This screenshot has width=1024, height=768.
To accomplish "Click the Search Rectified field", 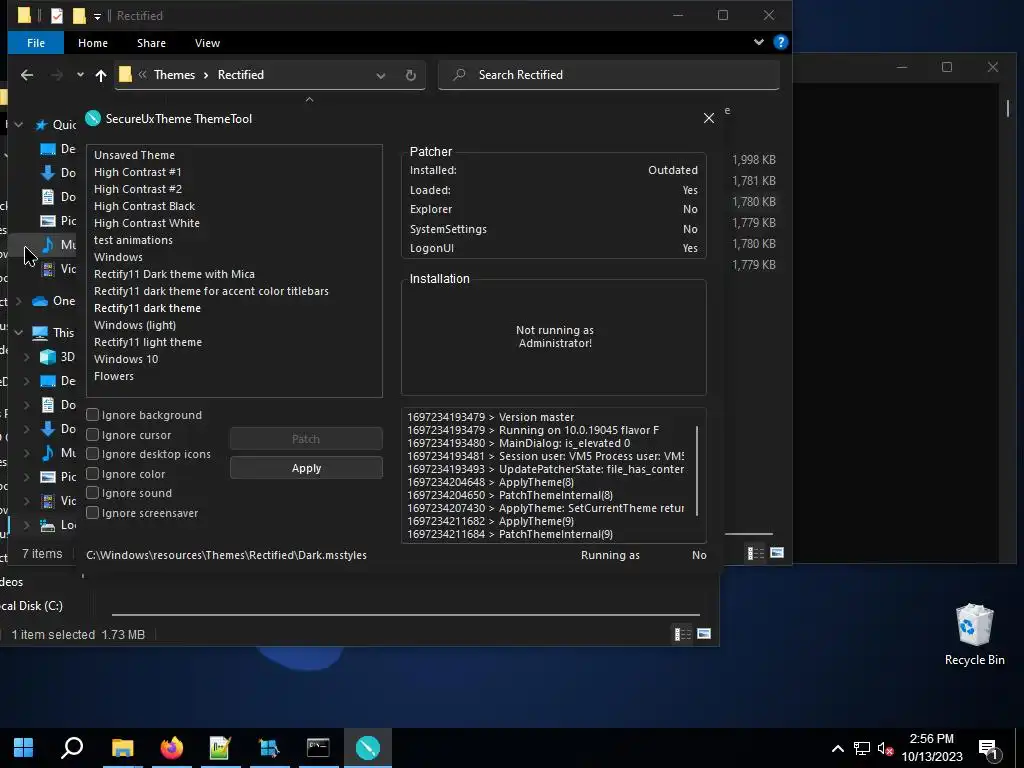I will (609, 74).
